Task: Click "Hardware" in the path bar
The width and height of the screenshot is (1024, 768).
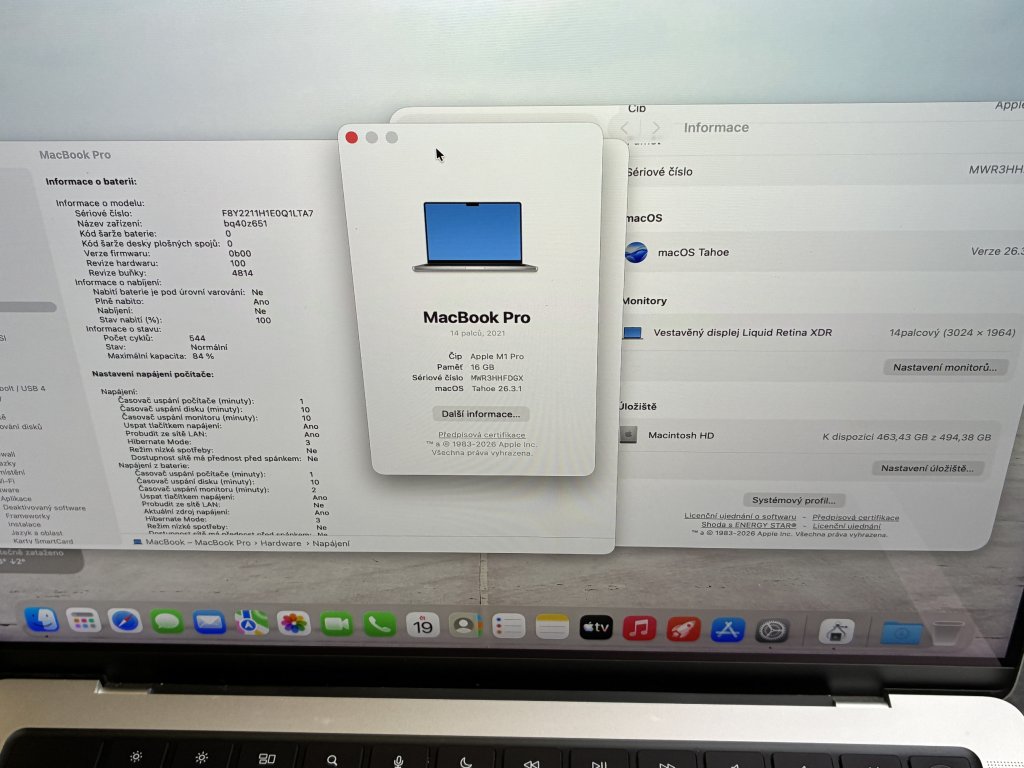Action: 281,543
